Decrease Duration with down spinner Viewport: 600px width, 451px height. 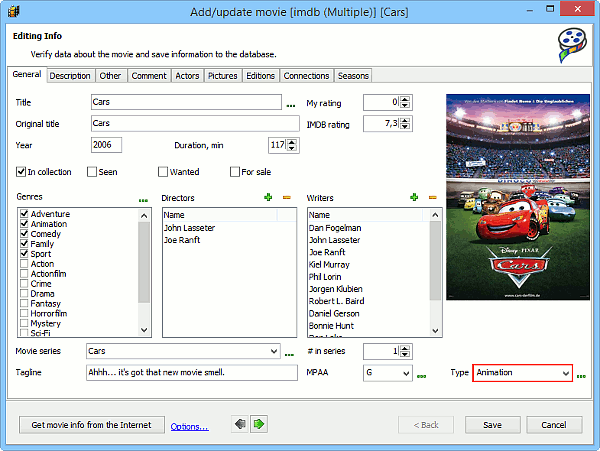coord(292,148)
